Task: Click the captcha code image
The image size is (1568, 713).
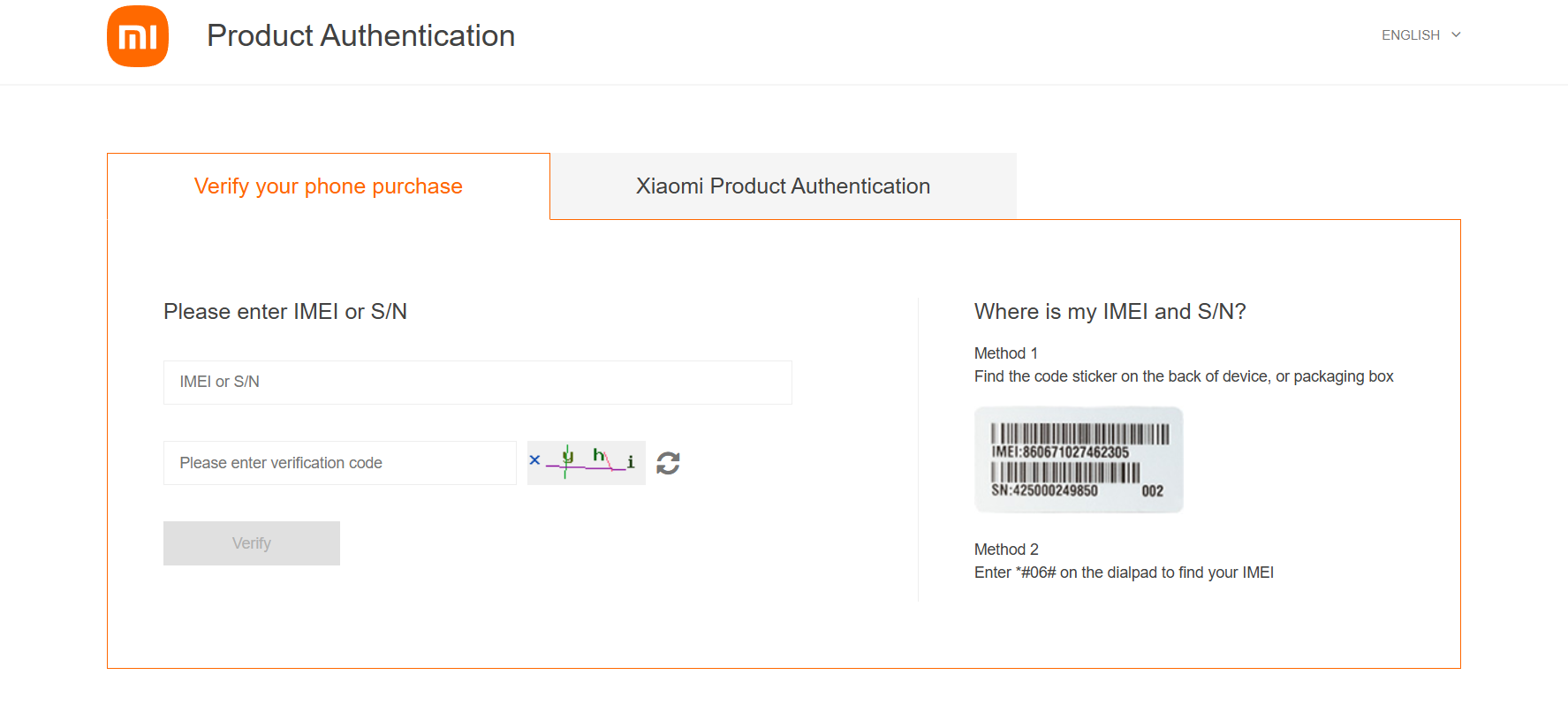Action: [587, 463]
